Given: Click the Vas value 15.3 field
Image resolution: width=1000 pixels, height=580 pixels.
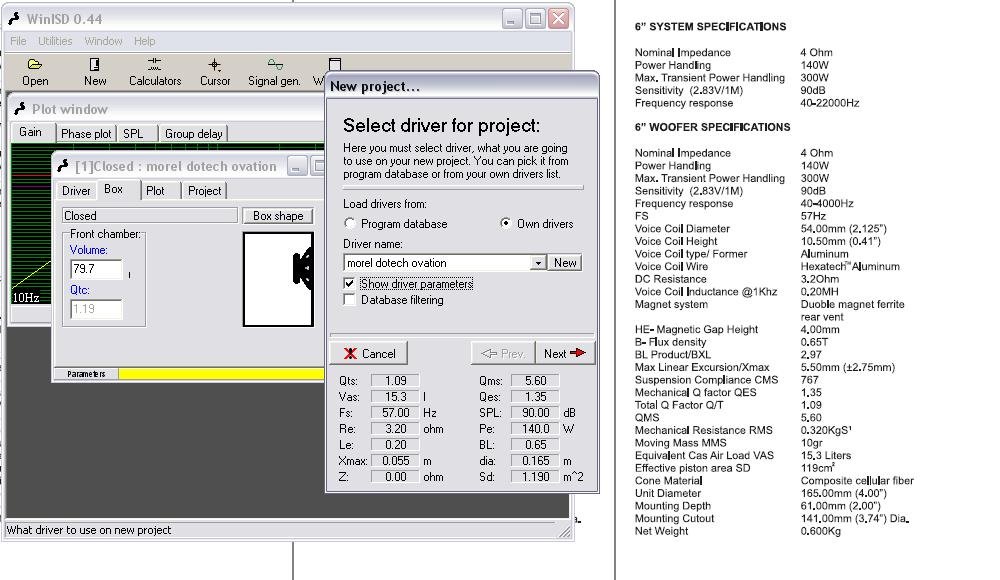Looking at the screenshot, I should pyautogui.click(x=395, y=396).
